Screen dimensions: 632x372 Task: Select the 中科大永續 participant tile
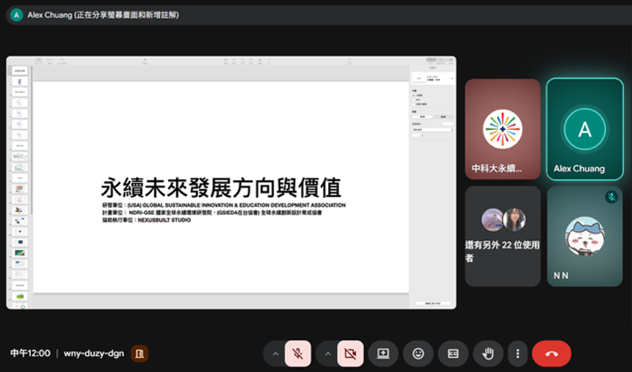pos(503,129)
